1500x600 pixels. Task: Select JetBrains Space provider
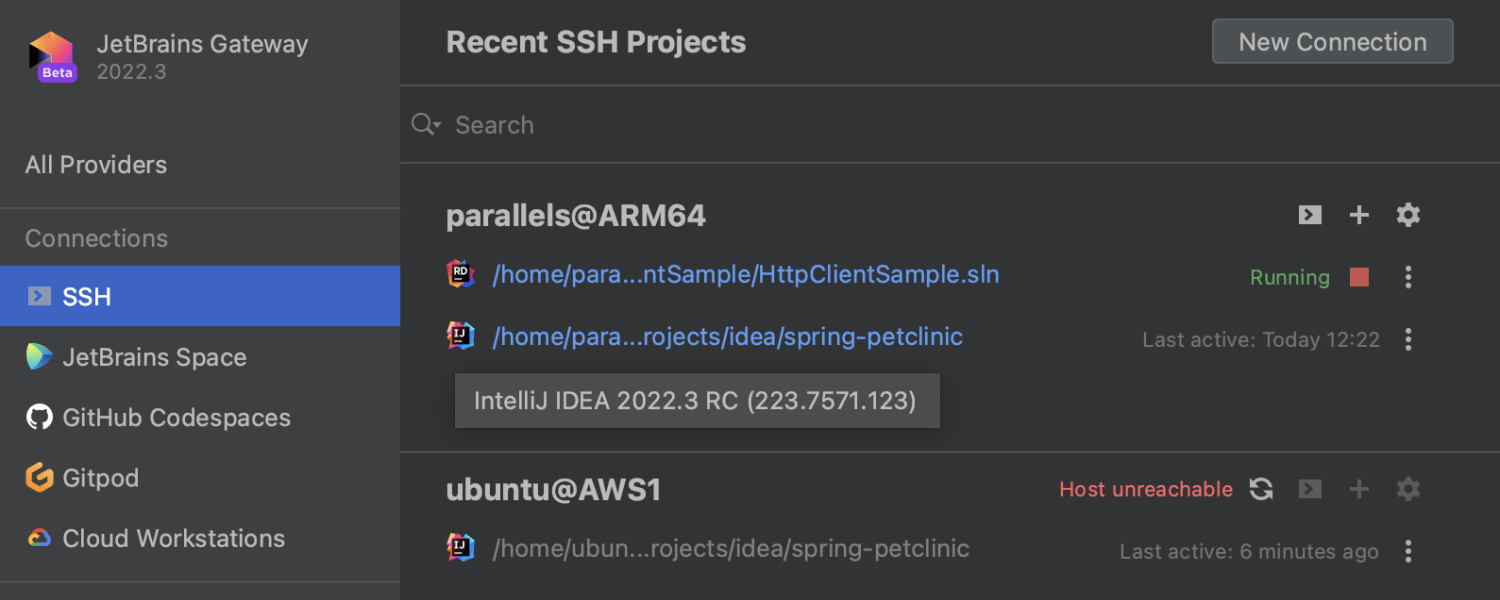click(154, 357)
